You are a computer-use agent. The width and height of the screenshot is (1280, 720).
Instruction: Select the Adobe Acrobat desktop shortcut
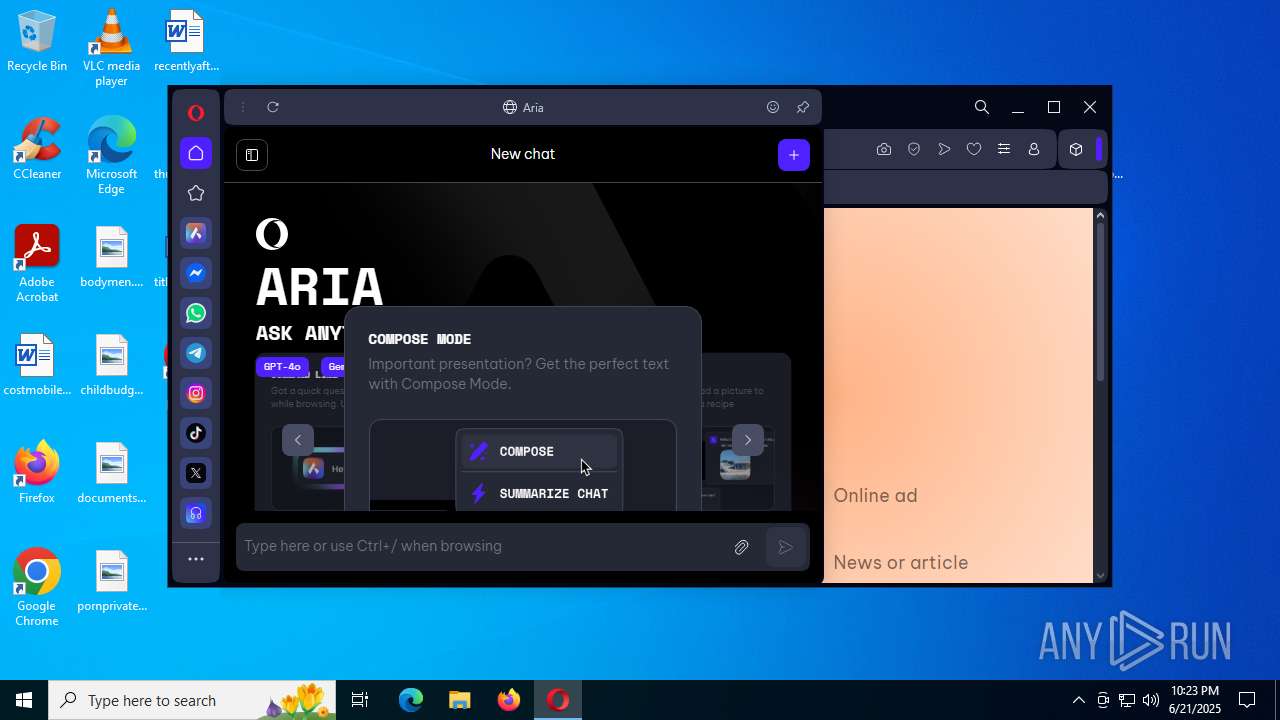click(37, 264)
